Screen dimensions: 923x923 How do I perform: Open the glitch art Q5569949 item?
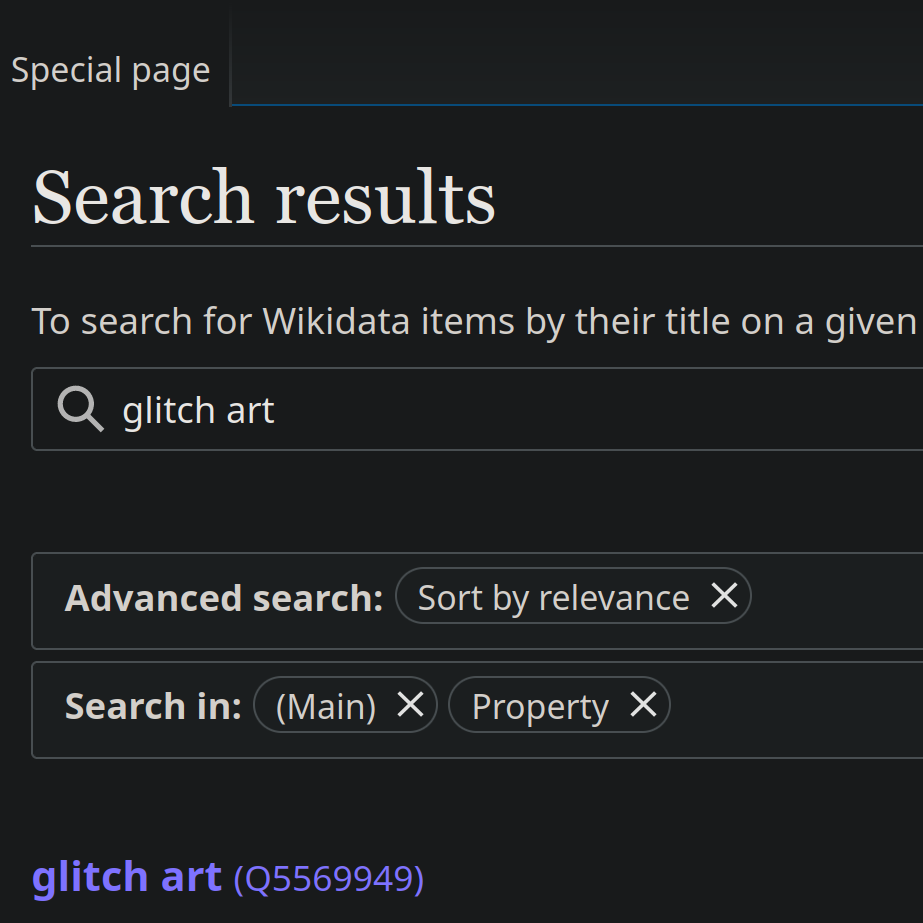click(125, 876)
